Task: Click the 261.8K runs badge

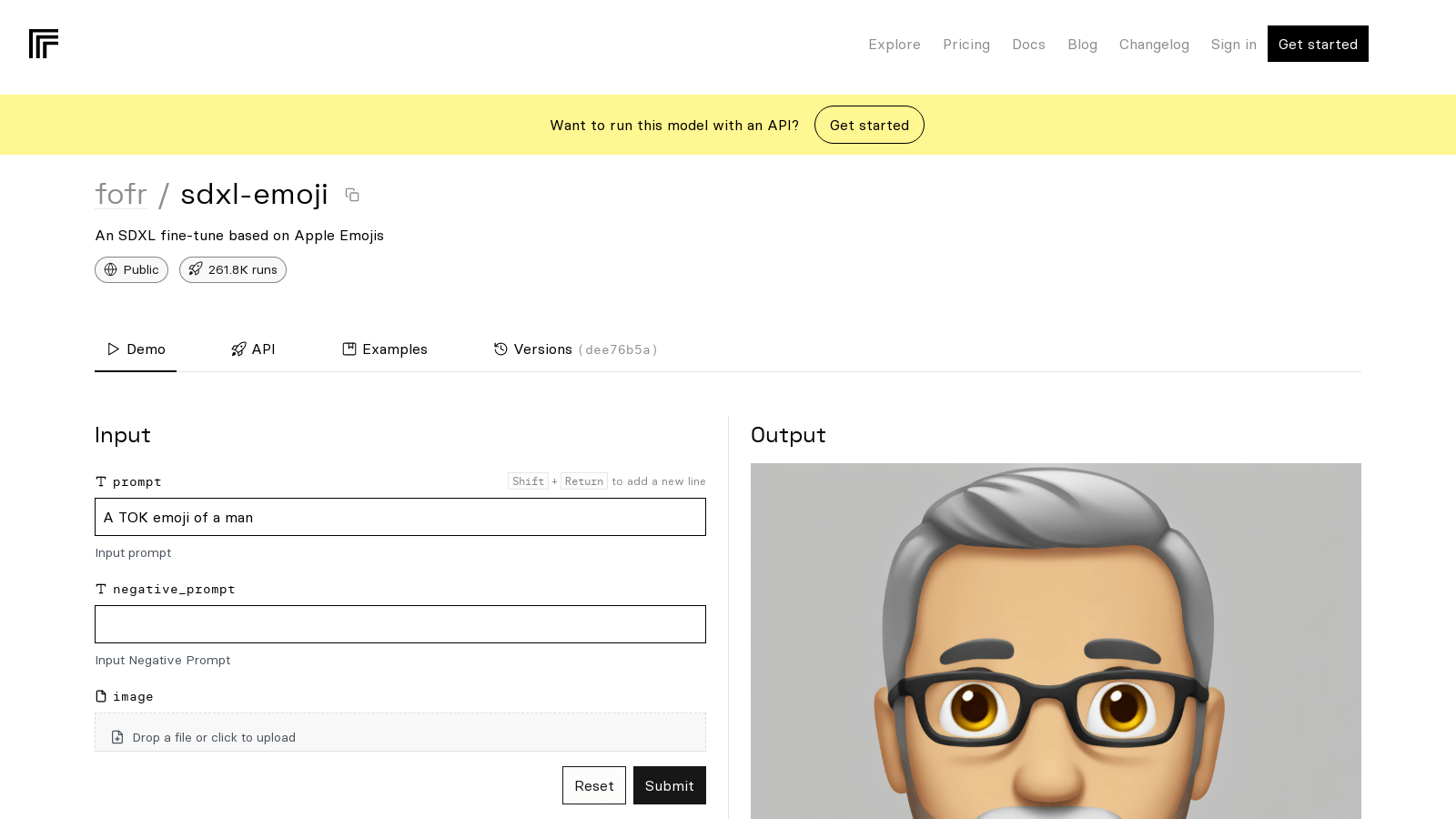Action: pyautogui.click(x=233, y=269)
